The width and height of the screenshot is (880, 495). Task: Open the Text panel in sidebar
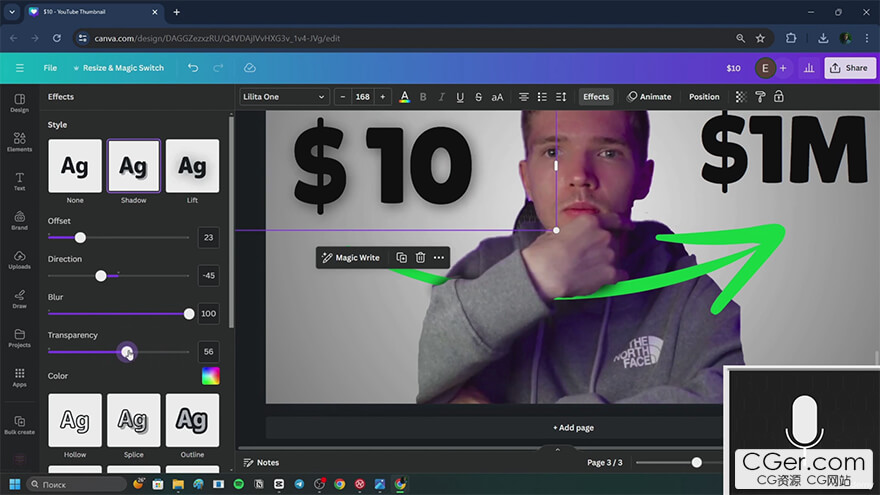[20, 181]
